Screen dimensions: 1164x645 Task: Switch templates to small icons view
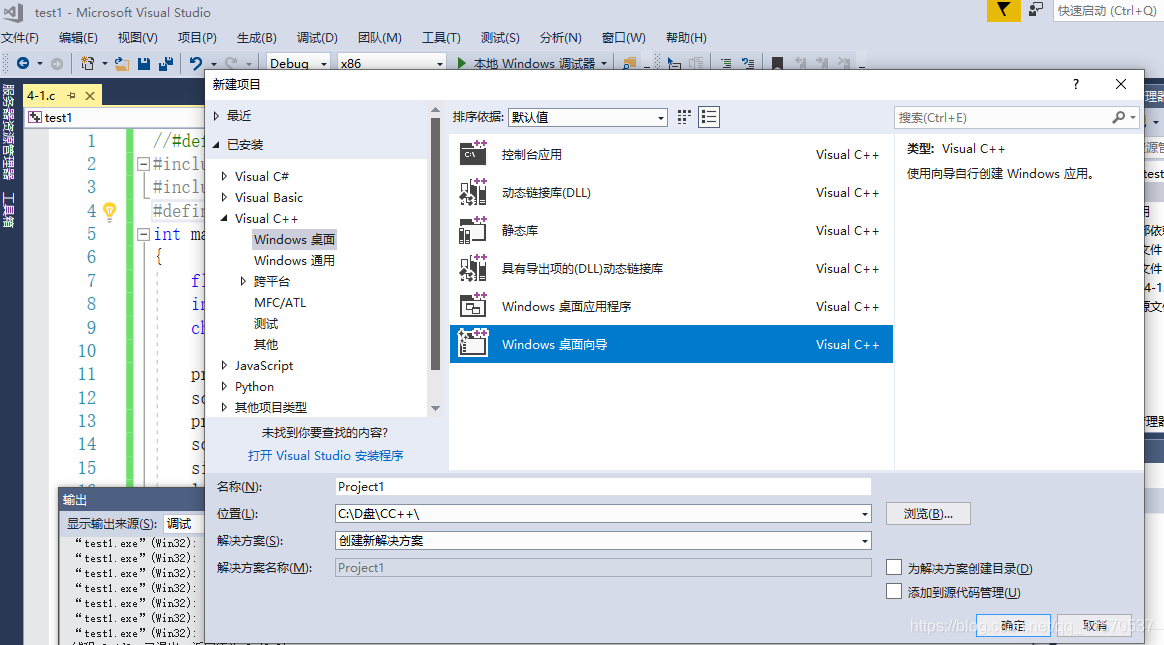pos(684,117)
